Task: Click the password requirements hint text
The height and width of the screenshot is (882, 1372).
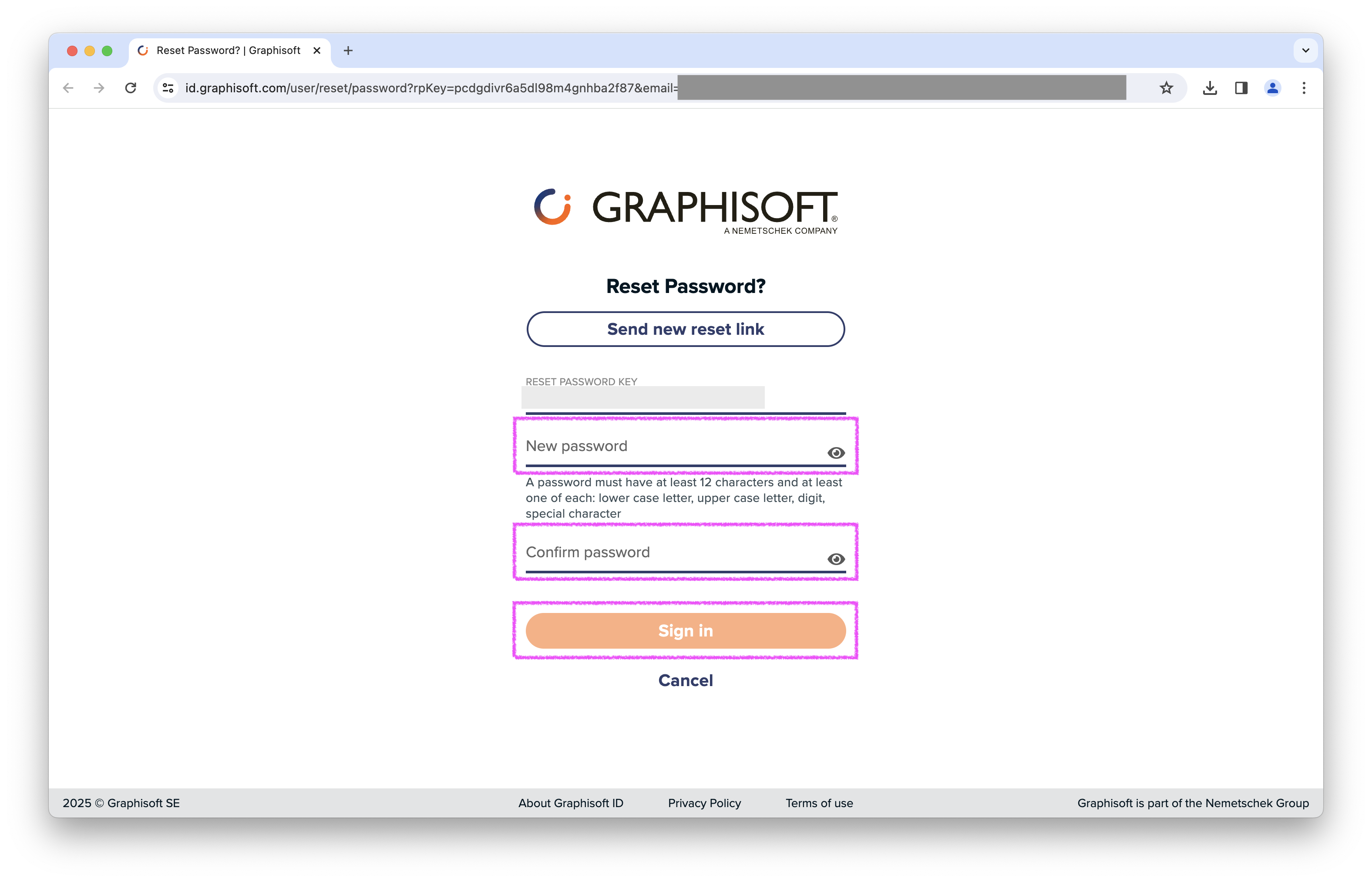Action: 684,498
